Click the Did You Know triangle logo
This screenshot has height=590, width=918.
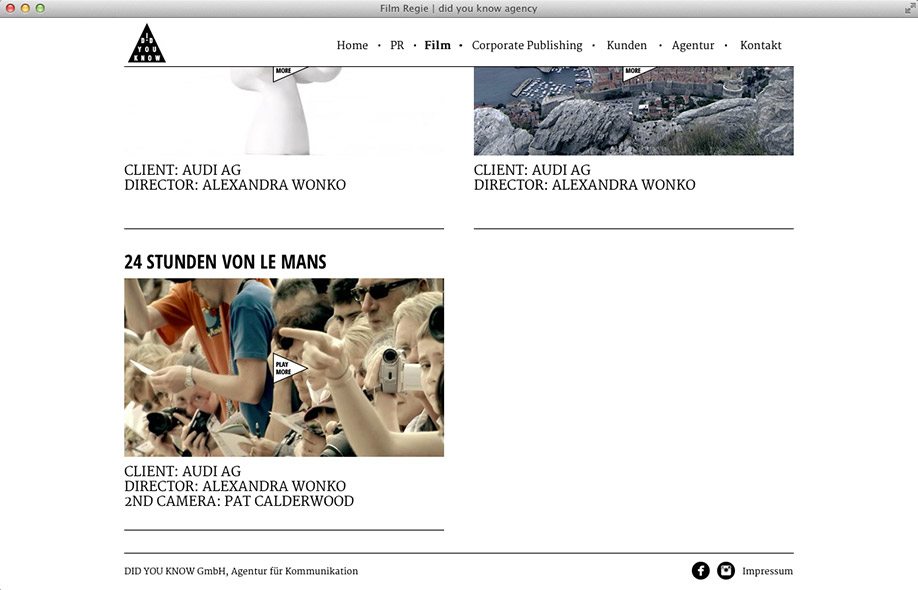pyautogui.click(x=147, y=44)
